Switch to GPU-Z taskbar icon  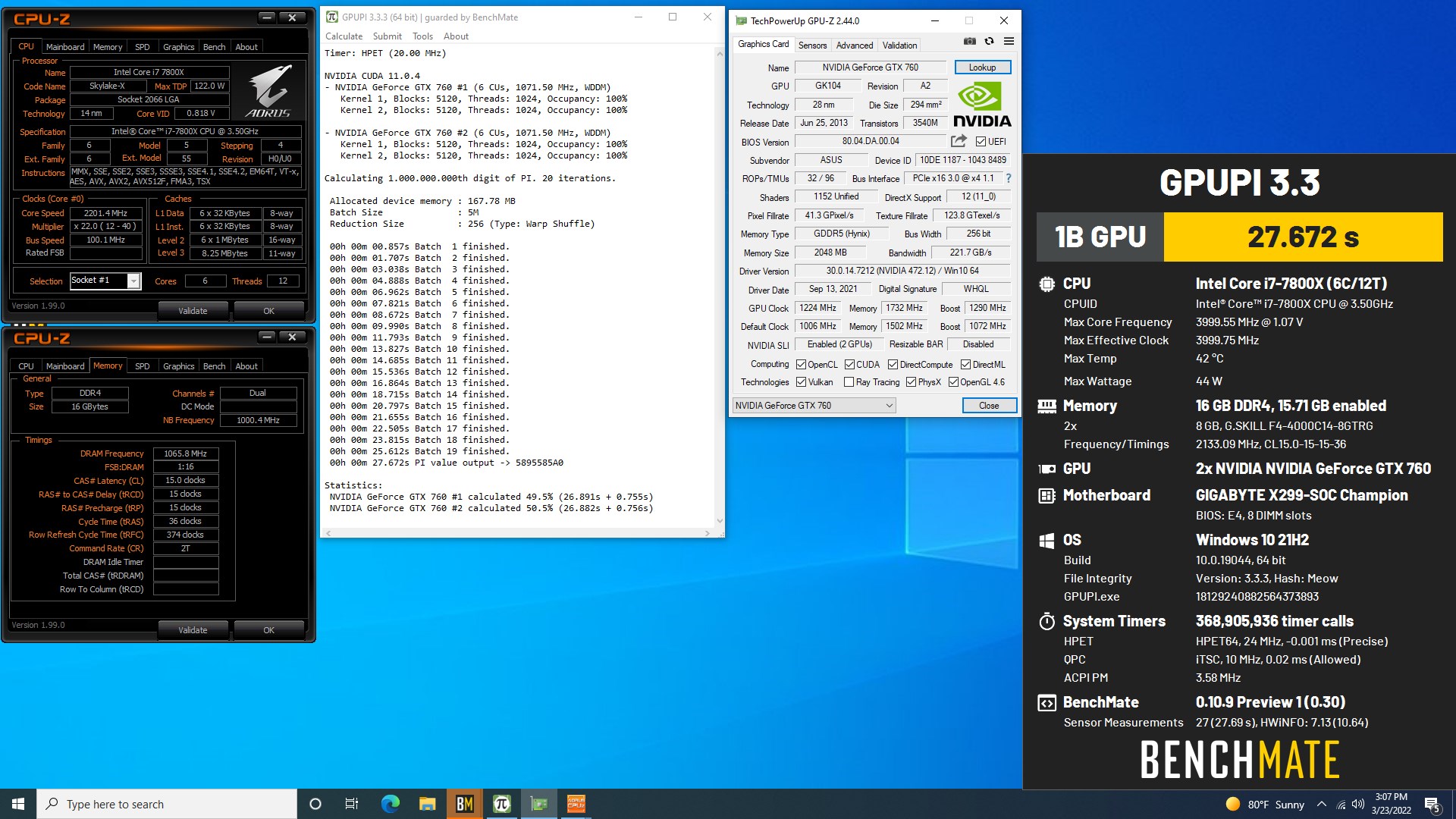click(x=538, y=804)
